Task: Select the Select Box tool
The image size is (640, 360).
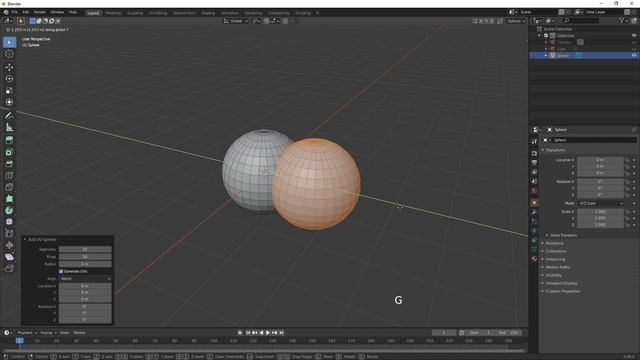Action: 9,42
